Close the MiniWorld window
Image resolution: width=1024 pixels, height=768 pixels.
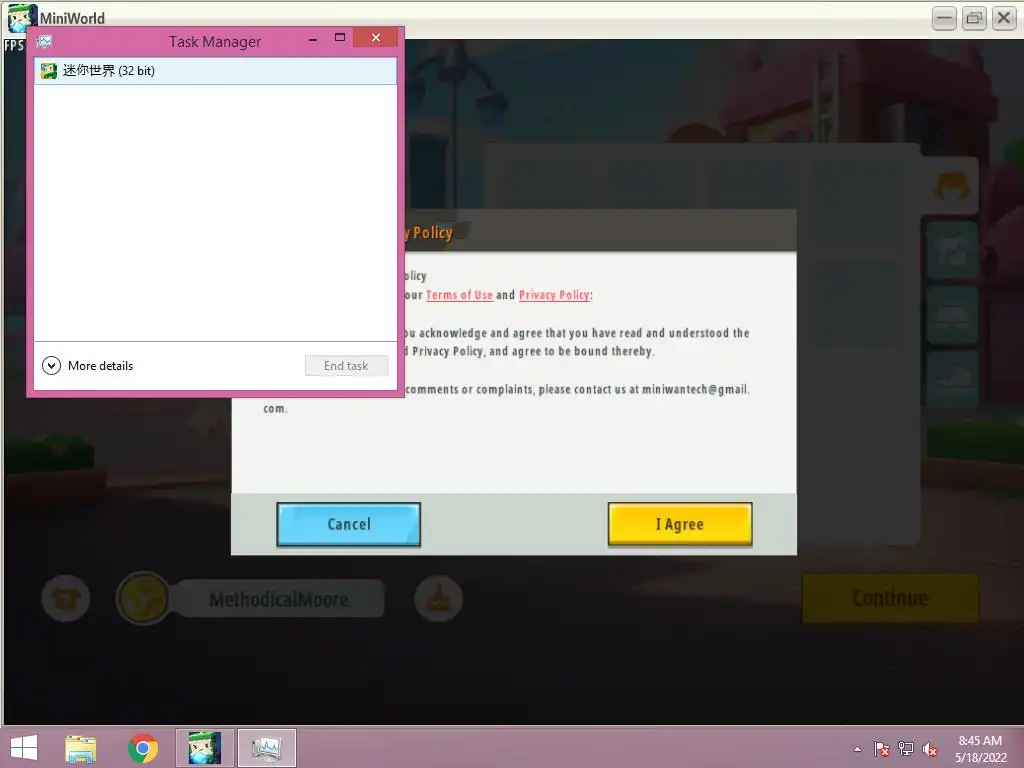[1004, 18]
